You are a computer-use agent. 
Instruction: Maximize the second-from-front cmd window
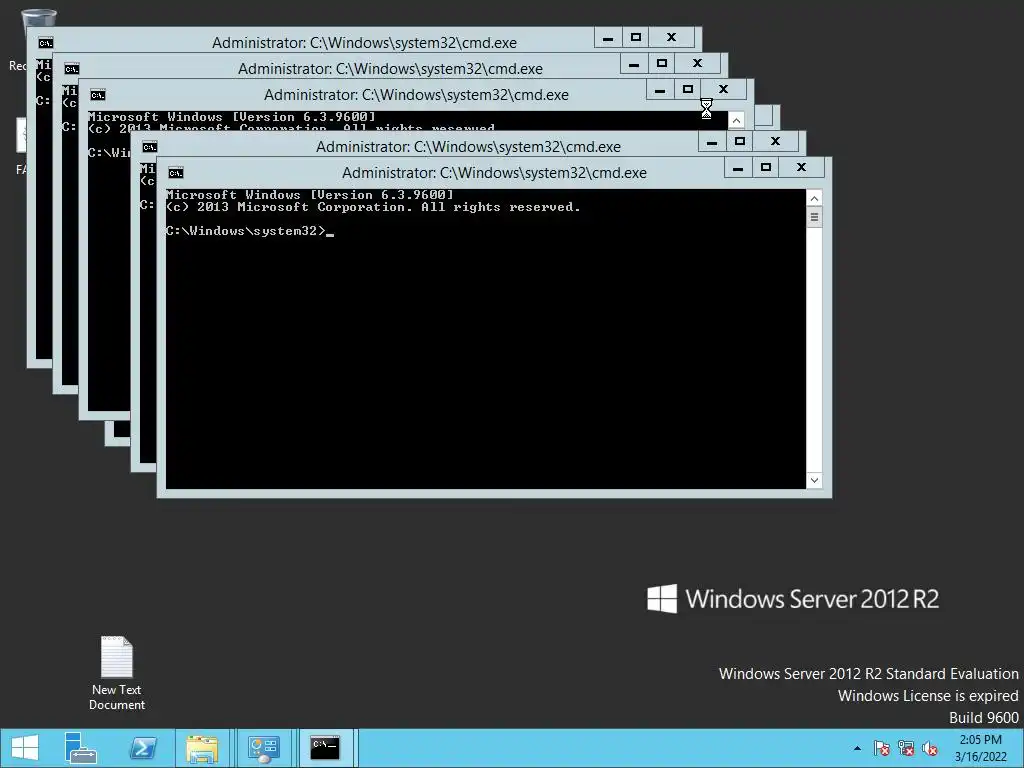pyautogui.click(x=740, y=142)
